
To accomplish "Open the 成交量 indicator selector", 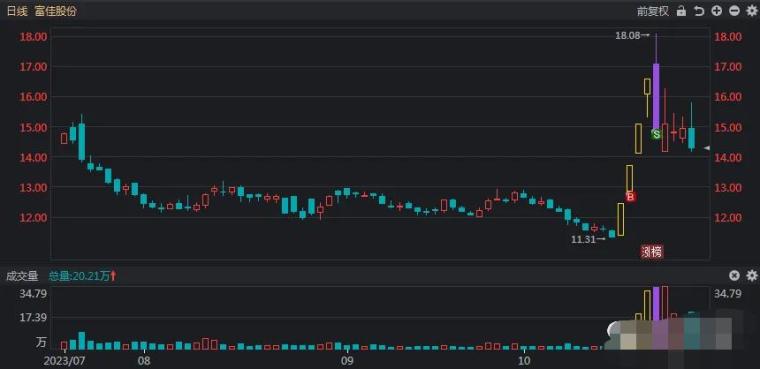I will (22, 276).
